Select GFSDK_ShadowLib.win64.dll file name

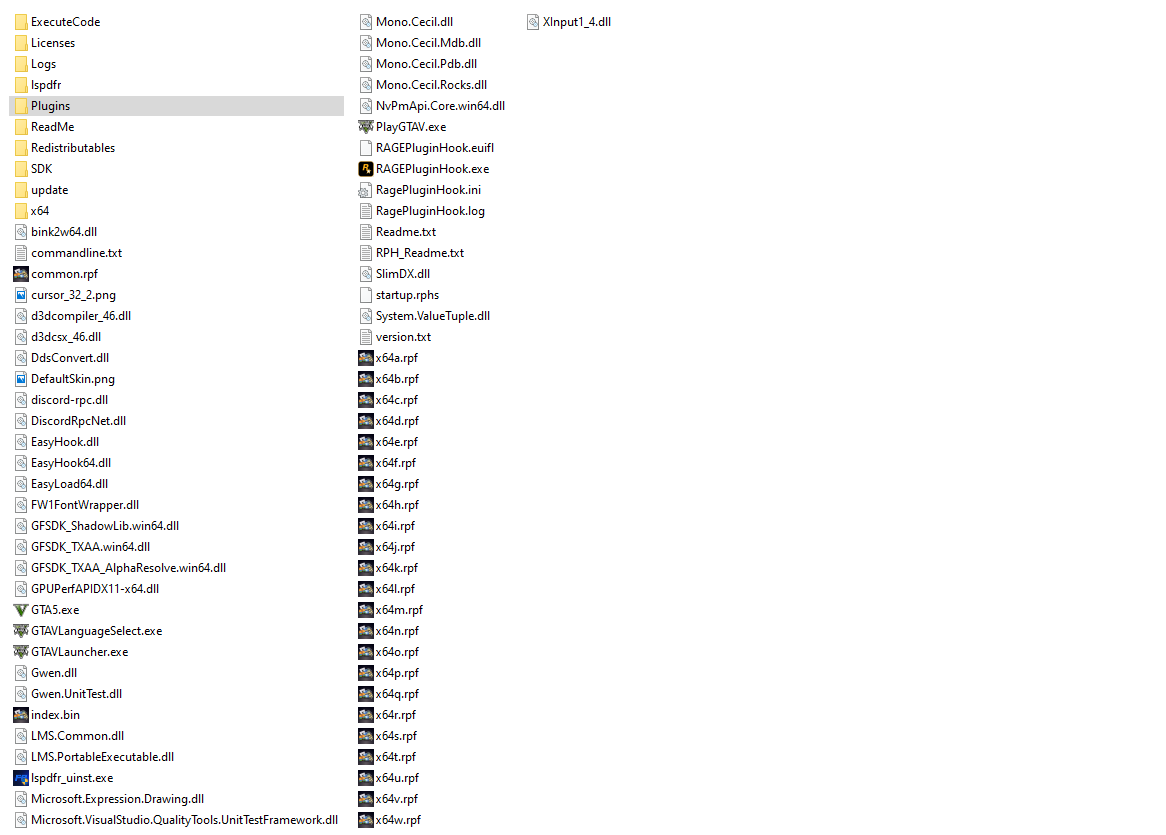coord(105,526)
